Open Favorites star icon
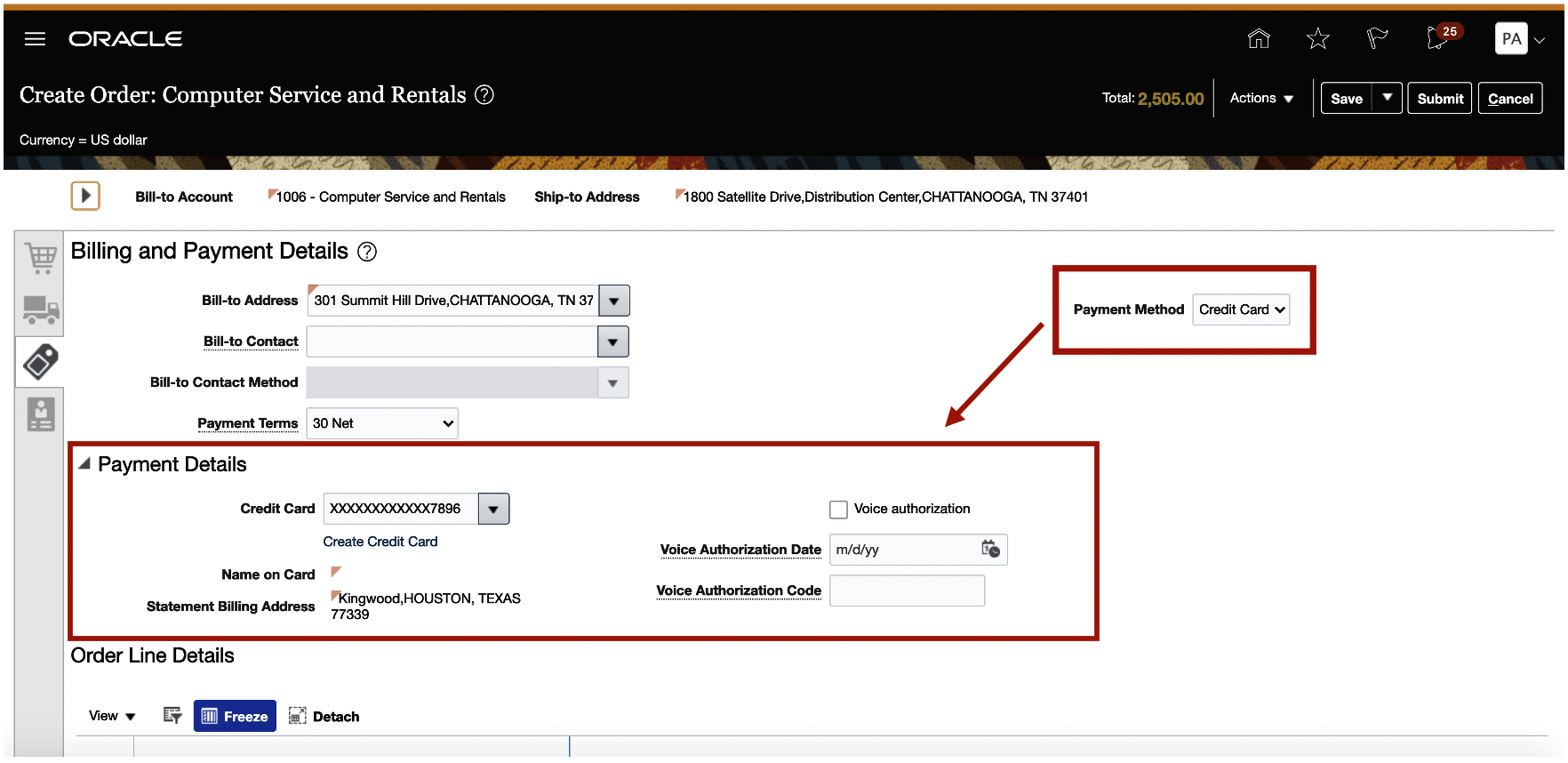Screen dimensions: 1568x763 coord(1317,38)
